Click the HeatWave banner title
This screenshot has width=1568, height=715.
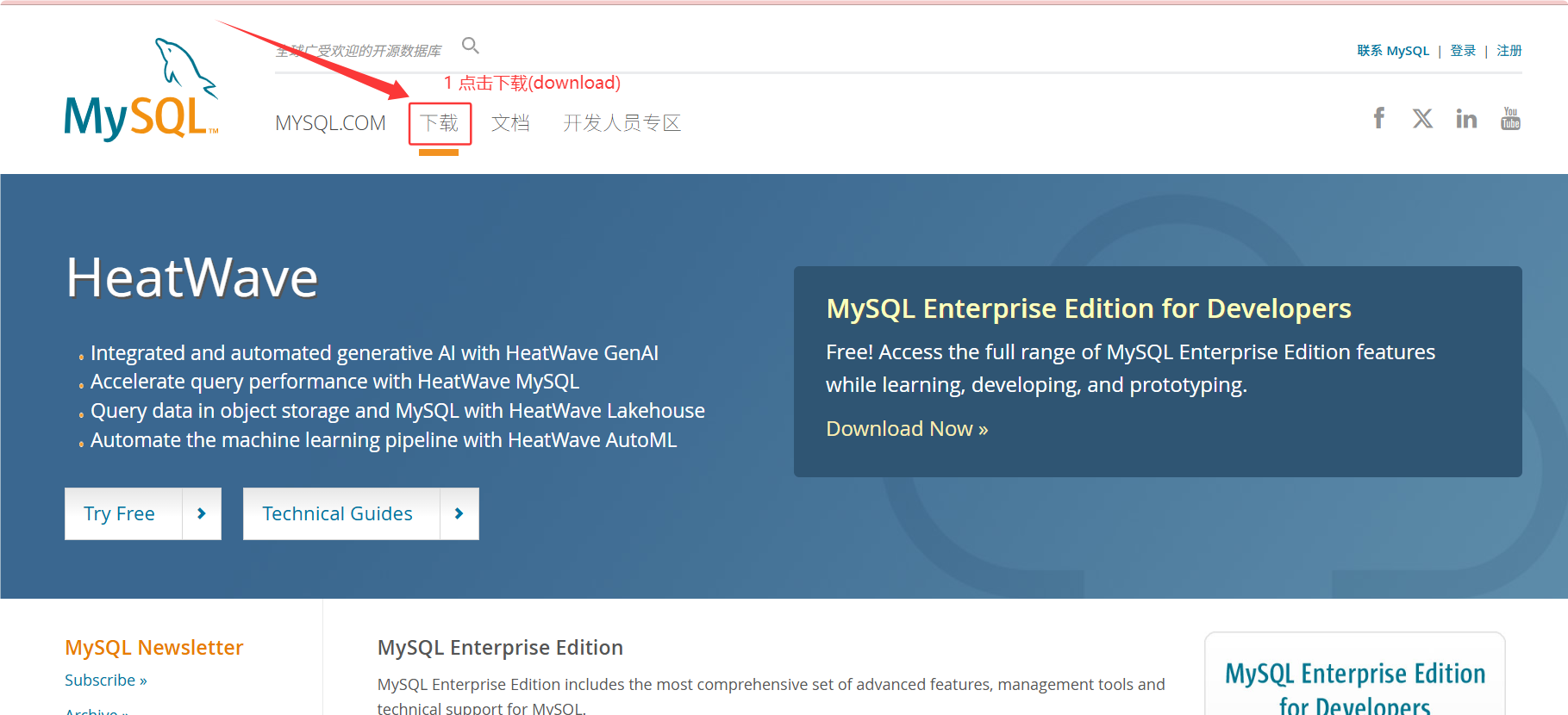point(192,277)
